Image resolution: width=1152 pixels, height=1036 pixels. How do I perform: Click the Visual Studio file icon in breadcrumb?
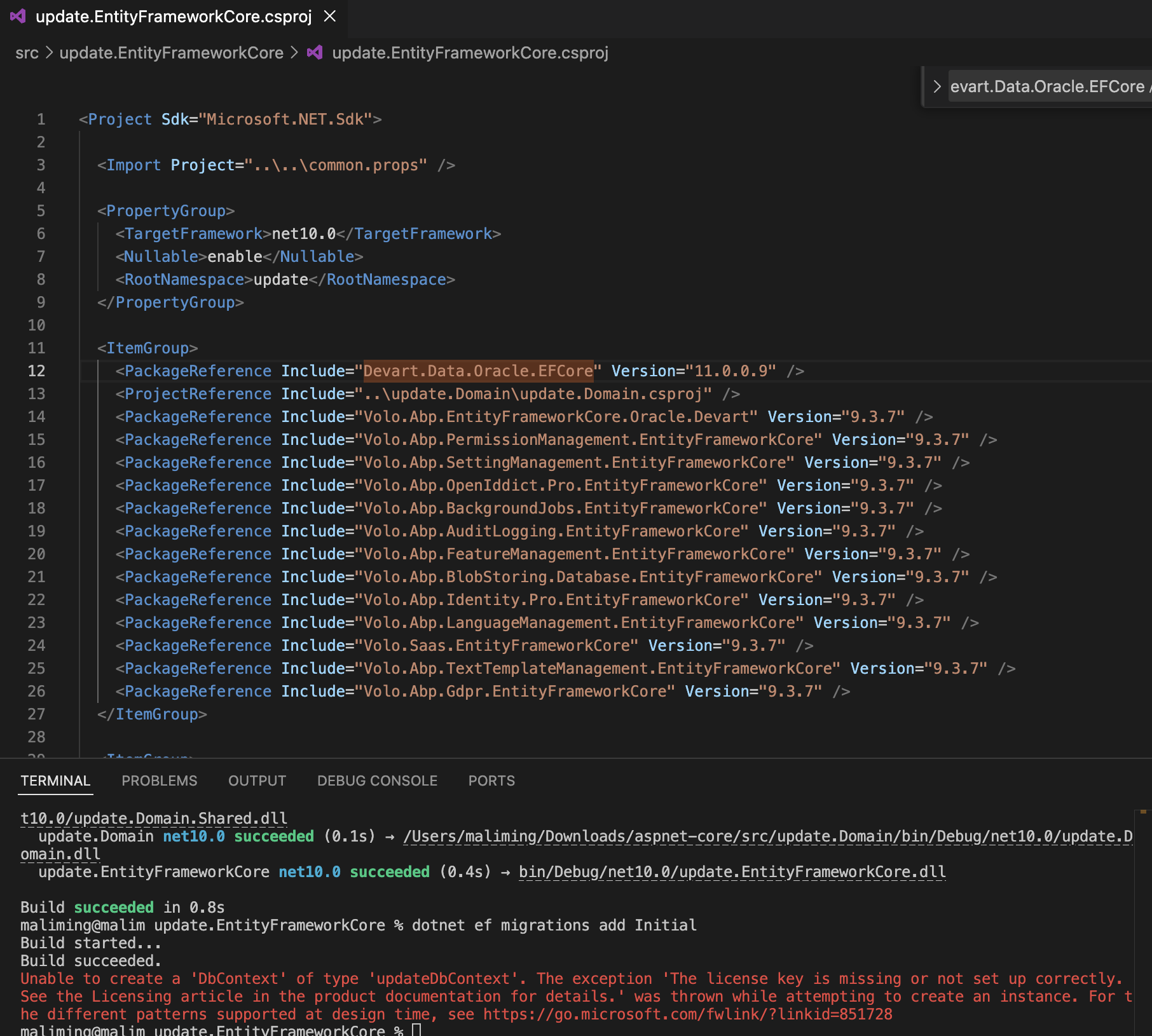click(315, 53)
